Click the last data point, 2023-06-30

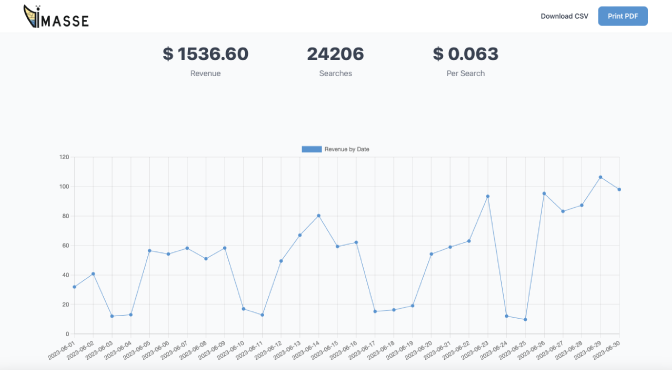pyautogui.click(x=619, y=190)
